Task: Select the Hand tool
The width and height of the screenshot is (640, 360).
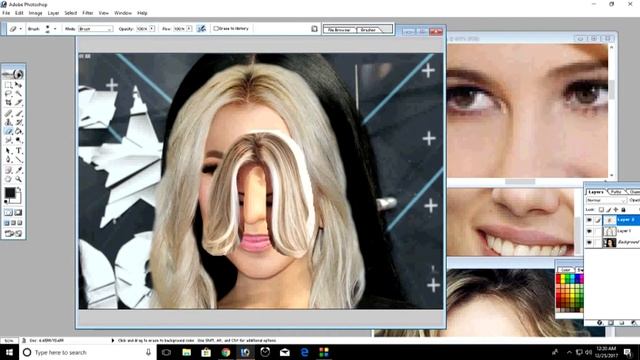Action: coord(8,179)
